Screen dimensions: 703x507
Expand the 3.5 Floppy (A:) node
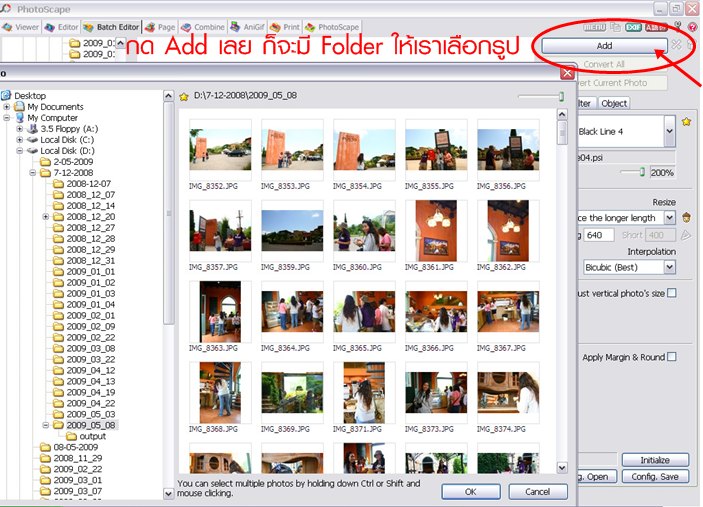[20, 129]
